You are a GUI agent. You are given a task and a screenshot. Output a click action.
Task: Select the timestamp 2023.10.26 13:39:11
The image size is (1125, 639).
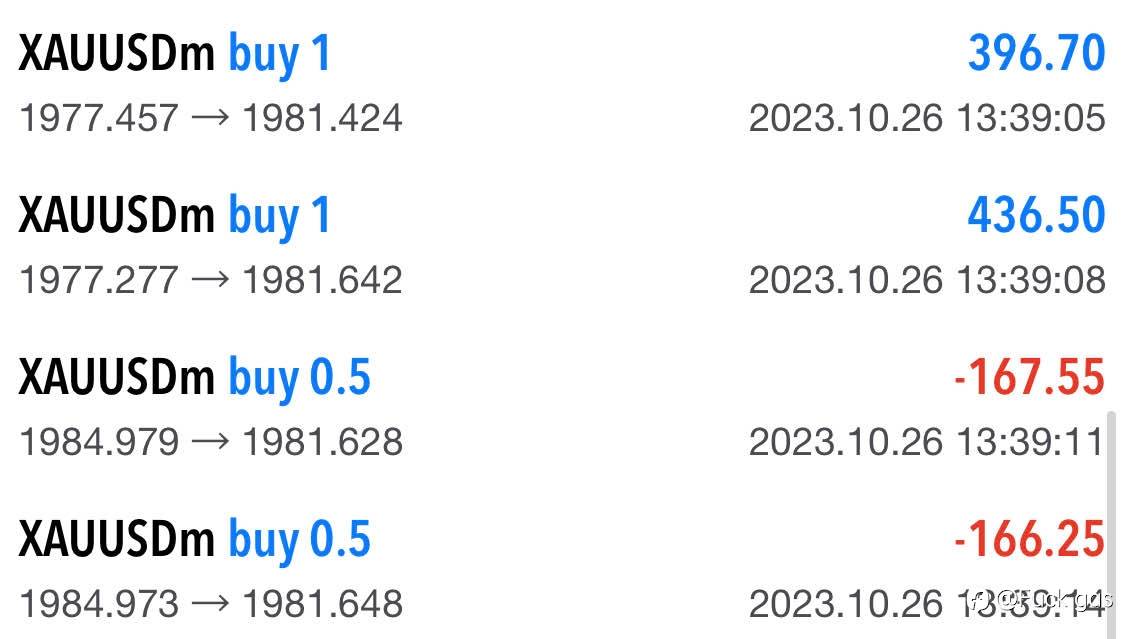(x=925, y=442)
